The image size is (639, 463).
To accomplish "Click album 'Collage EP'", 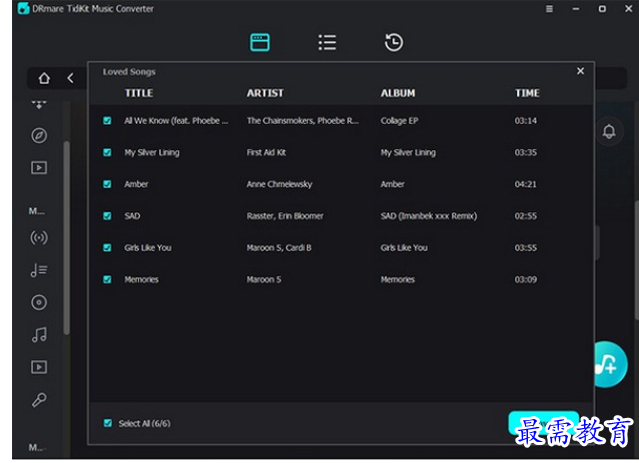I will click(x=399, y=121).
